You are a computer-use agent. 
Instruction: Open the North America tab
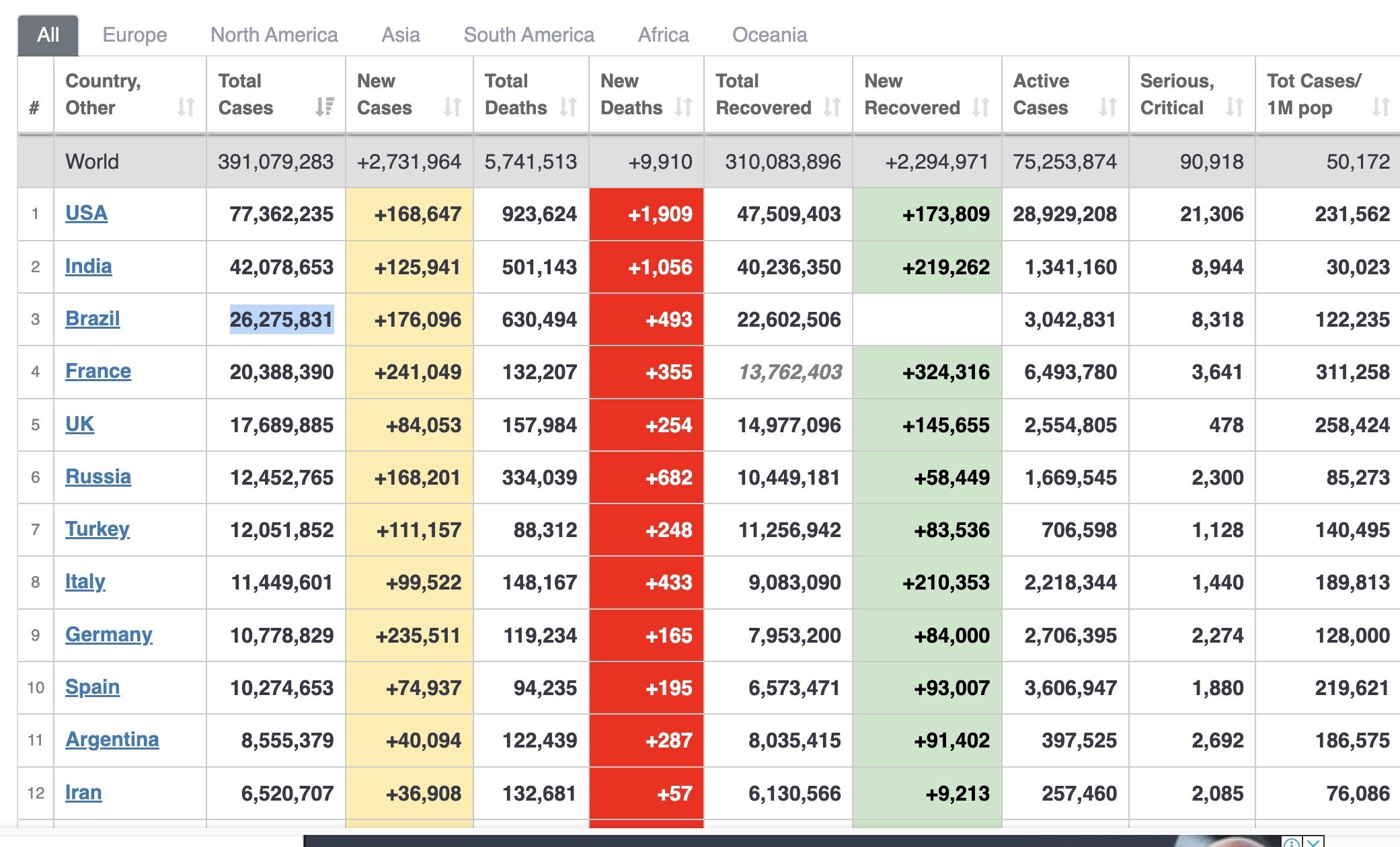(274, 34)
